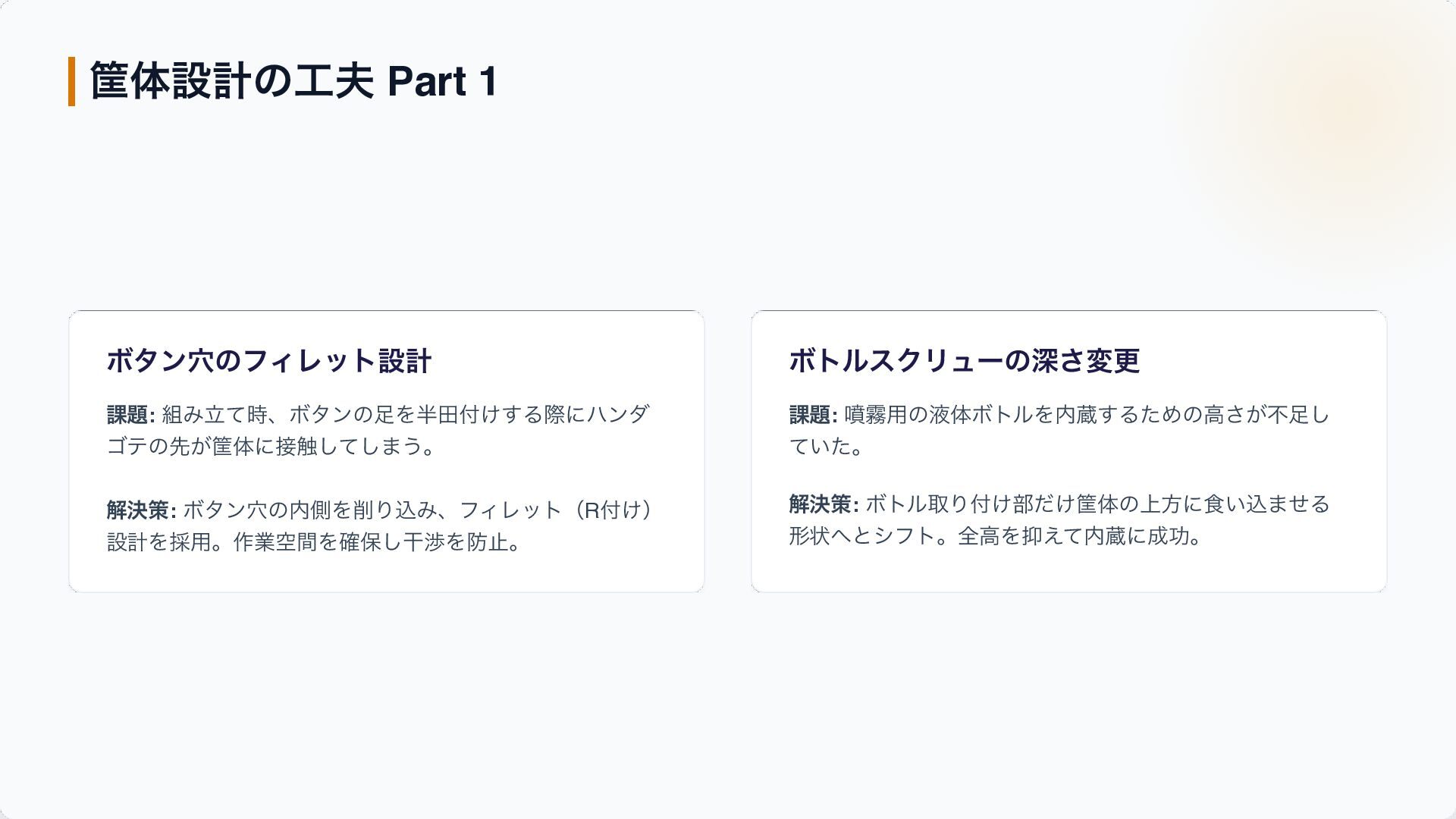Select the orange accent bar beside the title
Screen dimensions: 1456x819
(x=71, y=81)
